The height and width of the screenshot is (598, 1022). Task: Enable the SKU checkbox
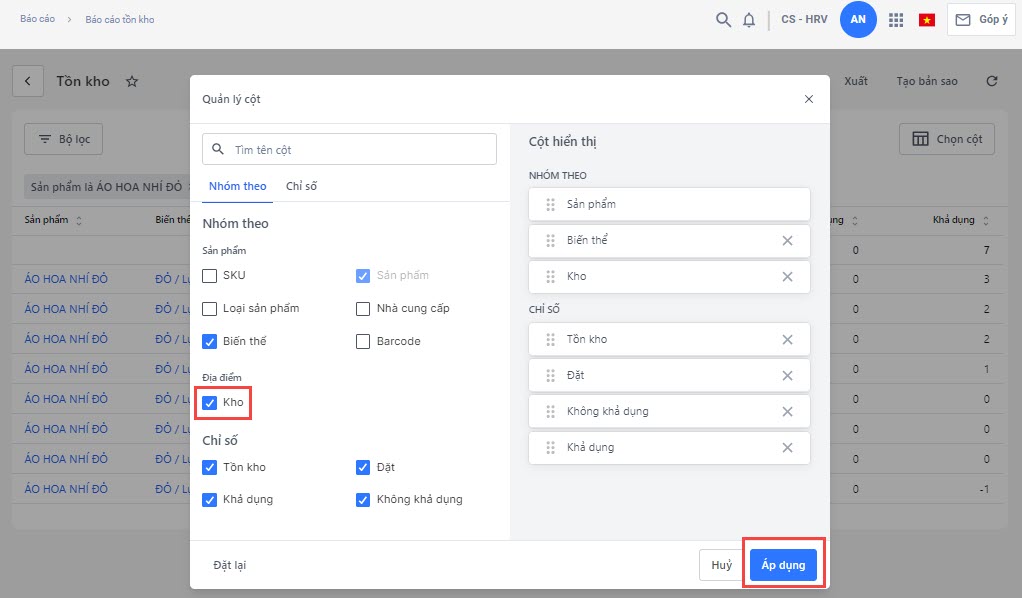[x=210, y=275]
